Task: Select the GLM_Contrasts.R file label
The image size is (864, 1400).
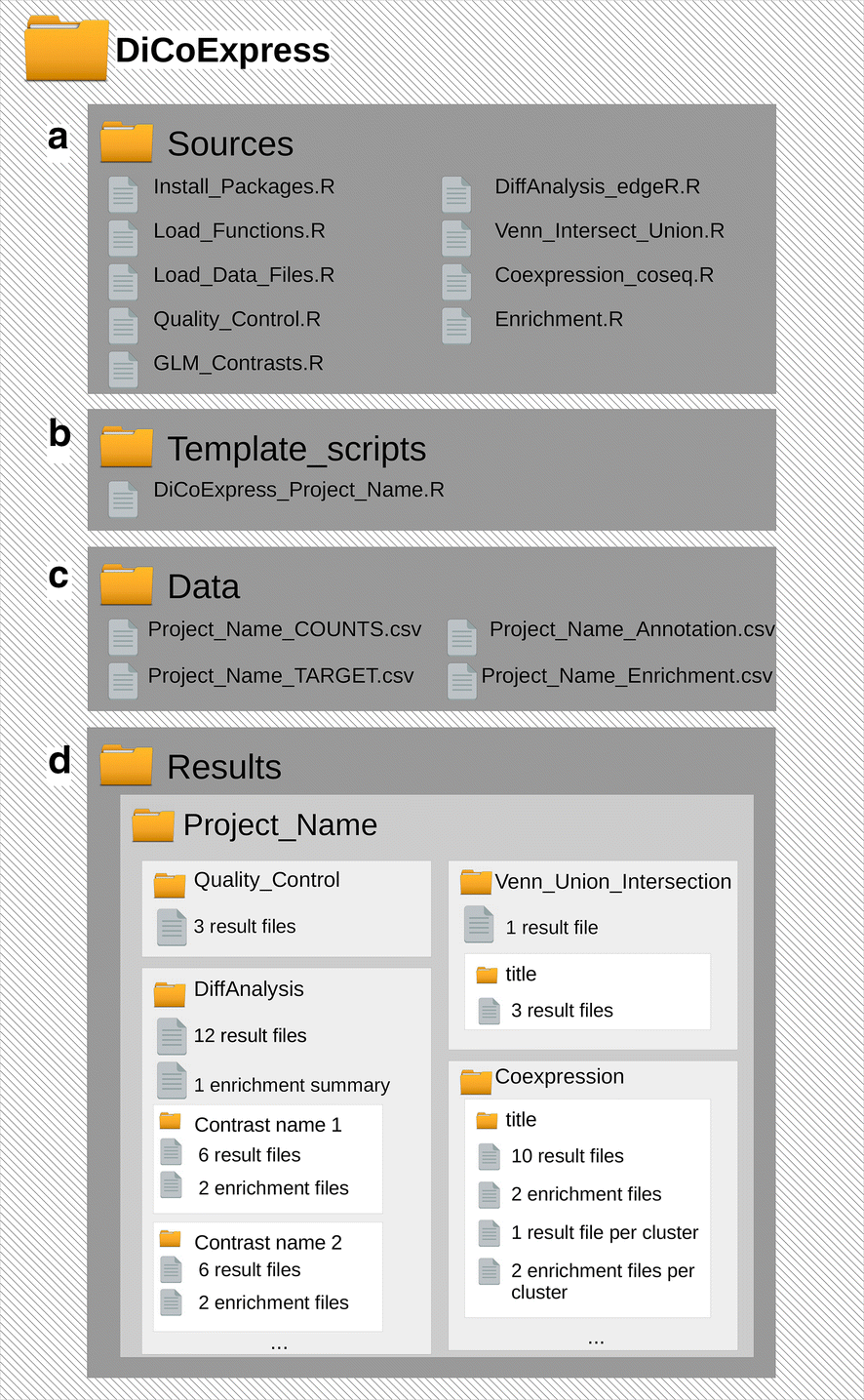Action: pyautogui.click(x=238, y=363)
